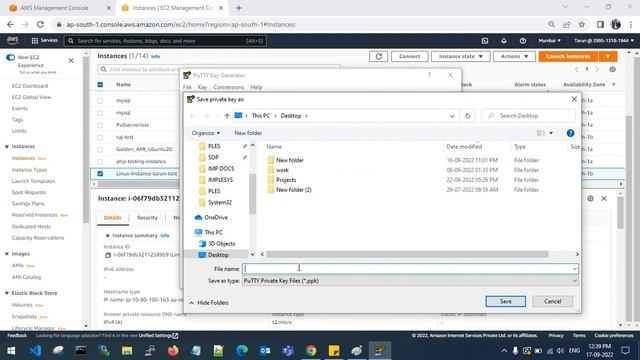640x360 pixels.
Task: Open Google Chrome from the taskbar
Action: point(311,350)
